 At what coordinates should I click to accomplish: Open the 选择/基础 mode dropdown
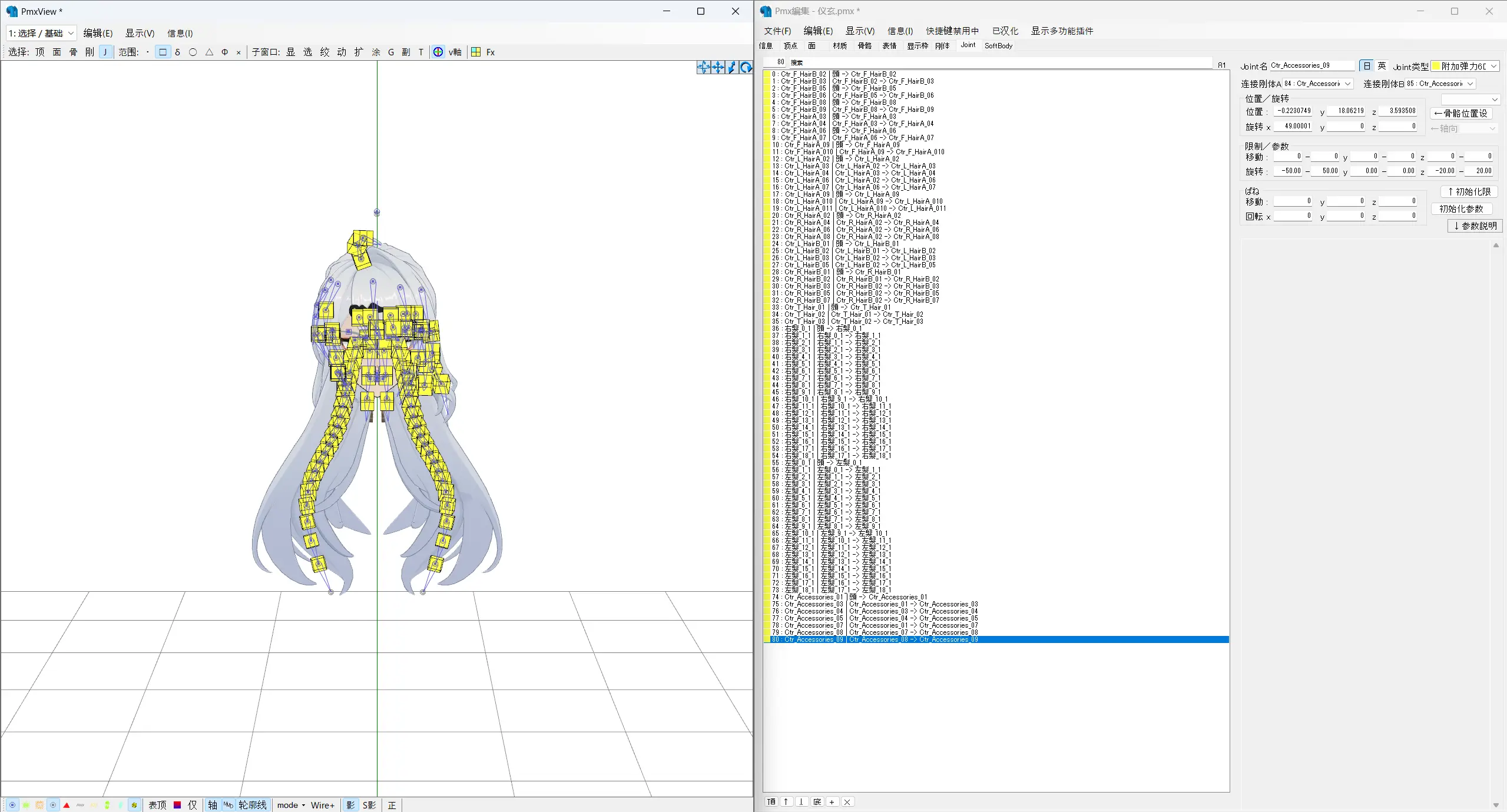tap(41, 34)
